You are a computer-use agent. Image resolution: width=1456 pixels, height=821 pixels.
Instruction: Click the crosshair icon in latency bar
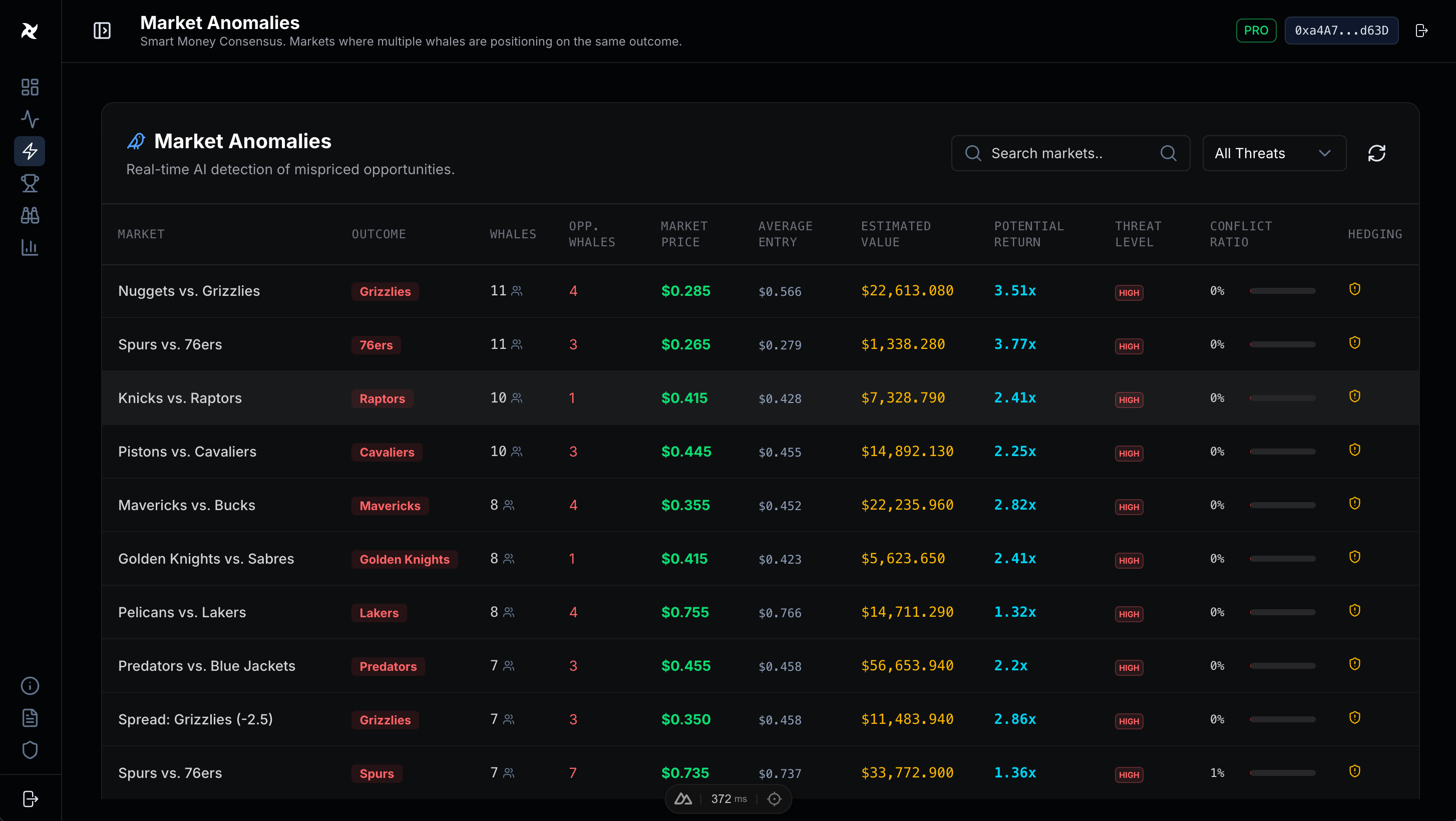click(775, 799)
